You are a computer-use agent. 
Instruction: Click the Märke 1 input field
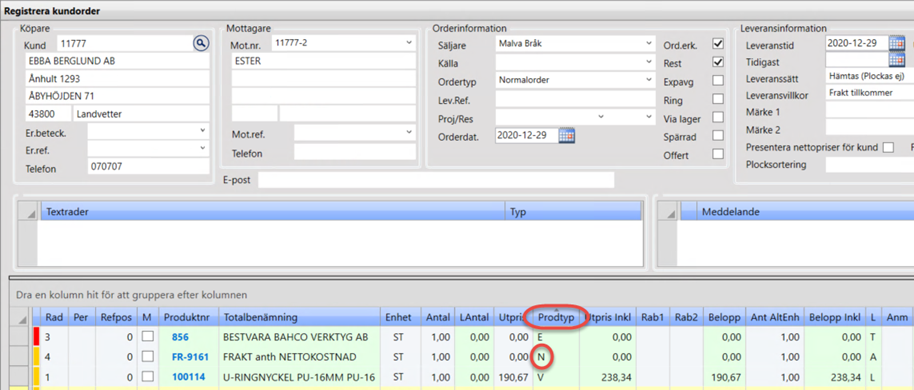869,110
